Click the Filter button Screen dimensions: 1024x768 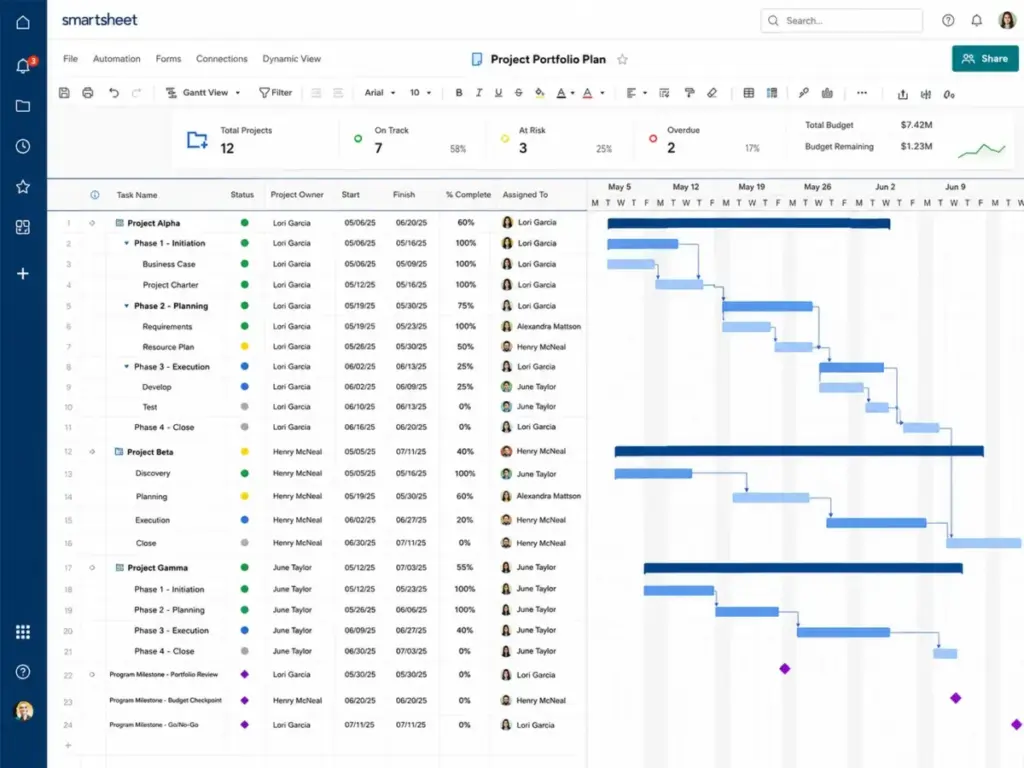coord(275,93)
